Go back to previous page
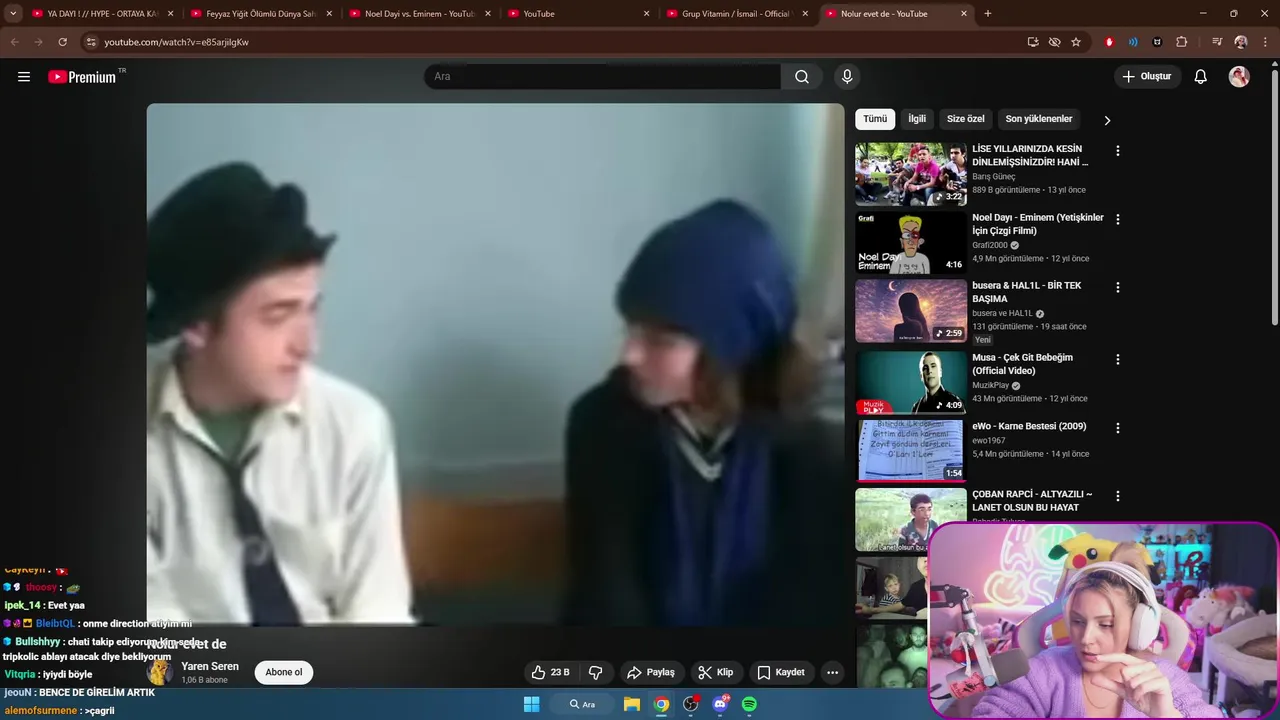1280x720 pixels. click(14, 42)
